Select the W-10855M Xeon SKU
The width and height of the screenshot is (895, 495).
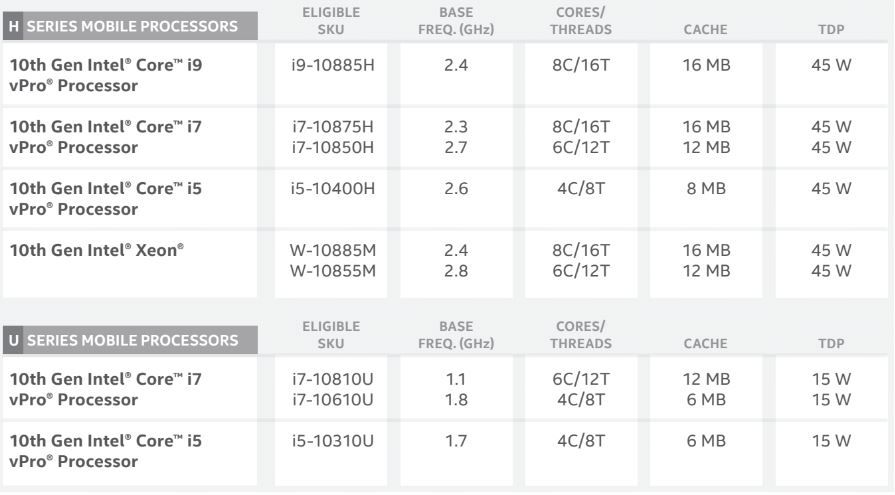click(330, 270)
